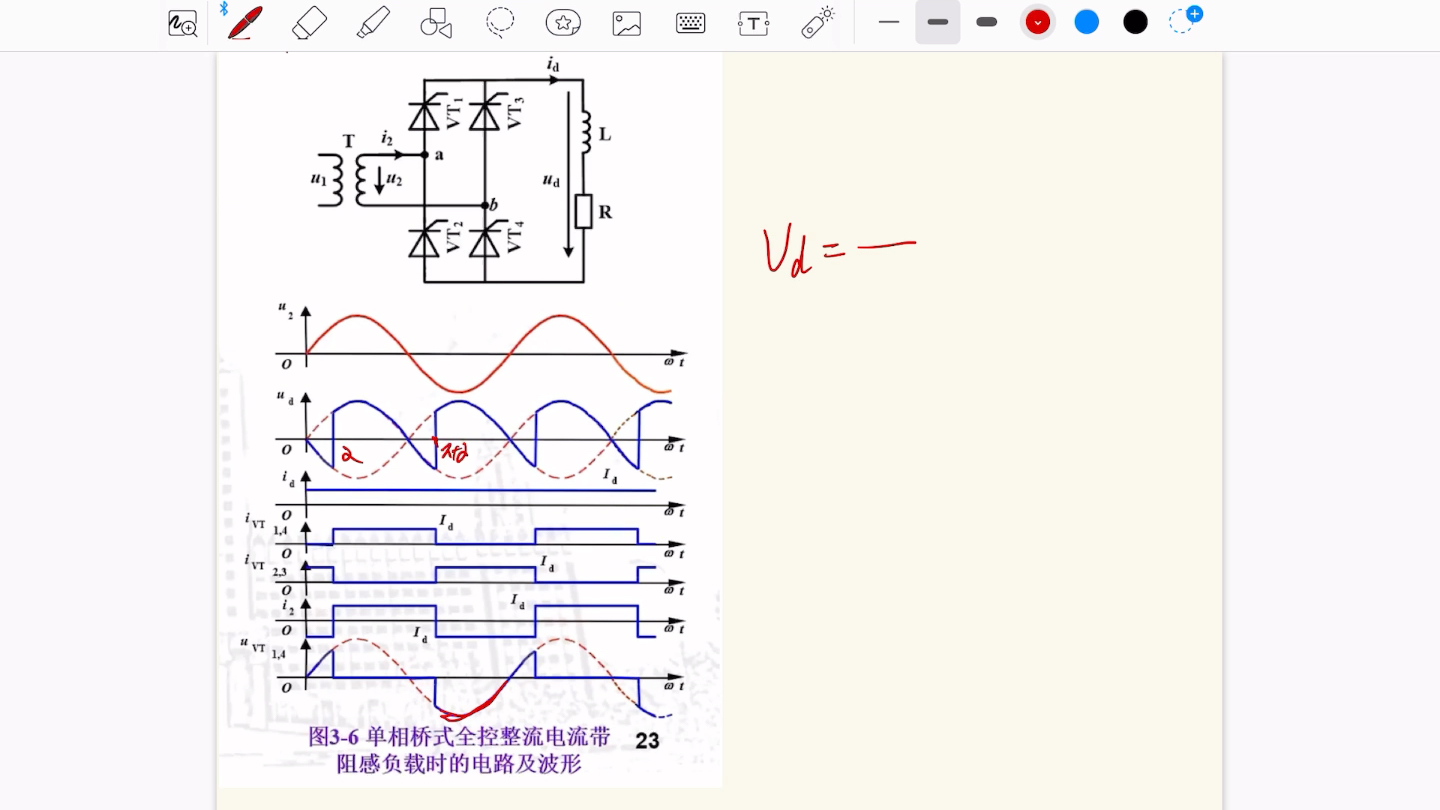Add a new color preset

click(1185, 19)
